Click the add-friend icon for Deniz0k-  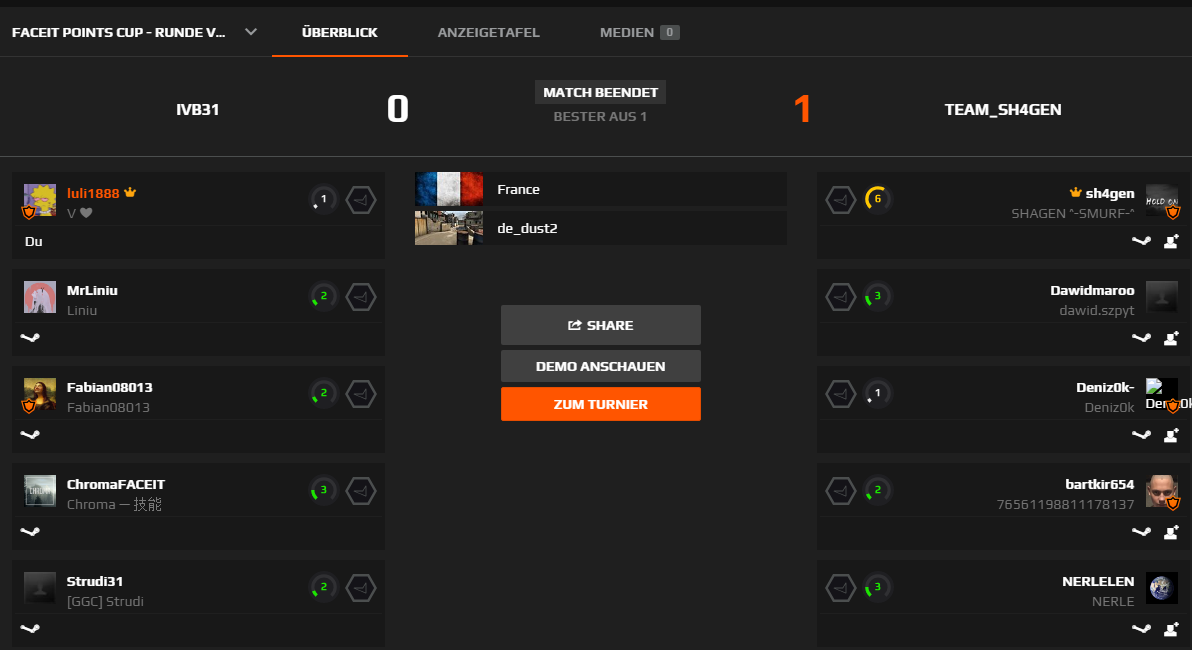tap(1171, 435)
